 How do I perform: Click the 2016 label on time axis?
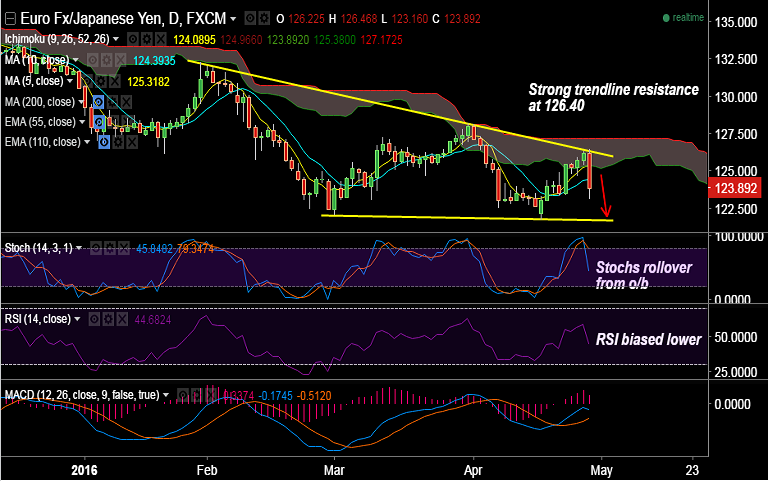pos(84,470)
